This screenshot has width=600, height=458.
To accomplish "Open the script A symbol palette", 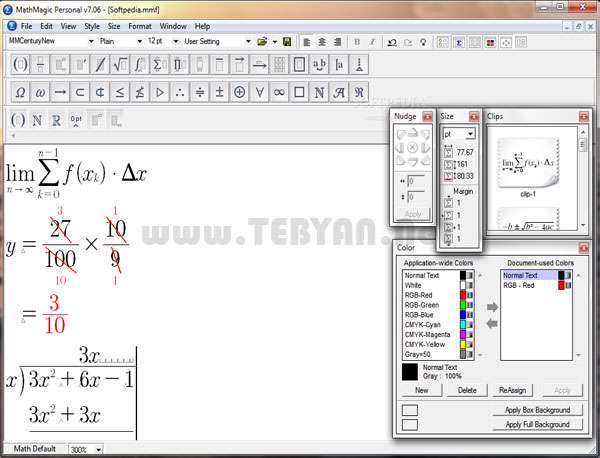I will pos(339,92).
